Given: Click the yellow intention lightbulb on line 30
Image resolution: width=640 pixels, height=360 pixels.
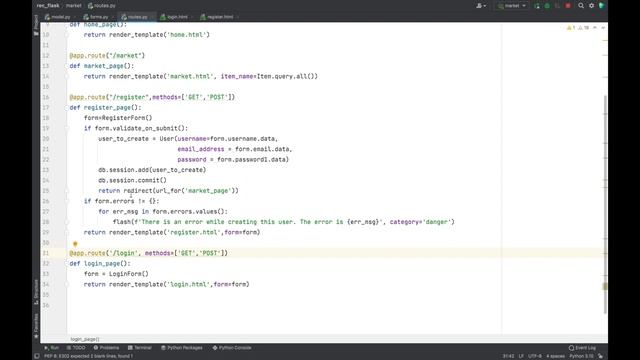Looking at the screenshot, I should [x=75, y=244].
